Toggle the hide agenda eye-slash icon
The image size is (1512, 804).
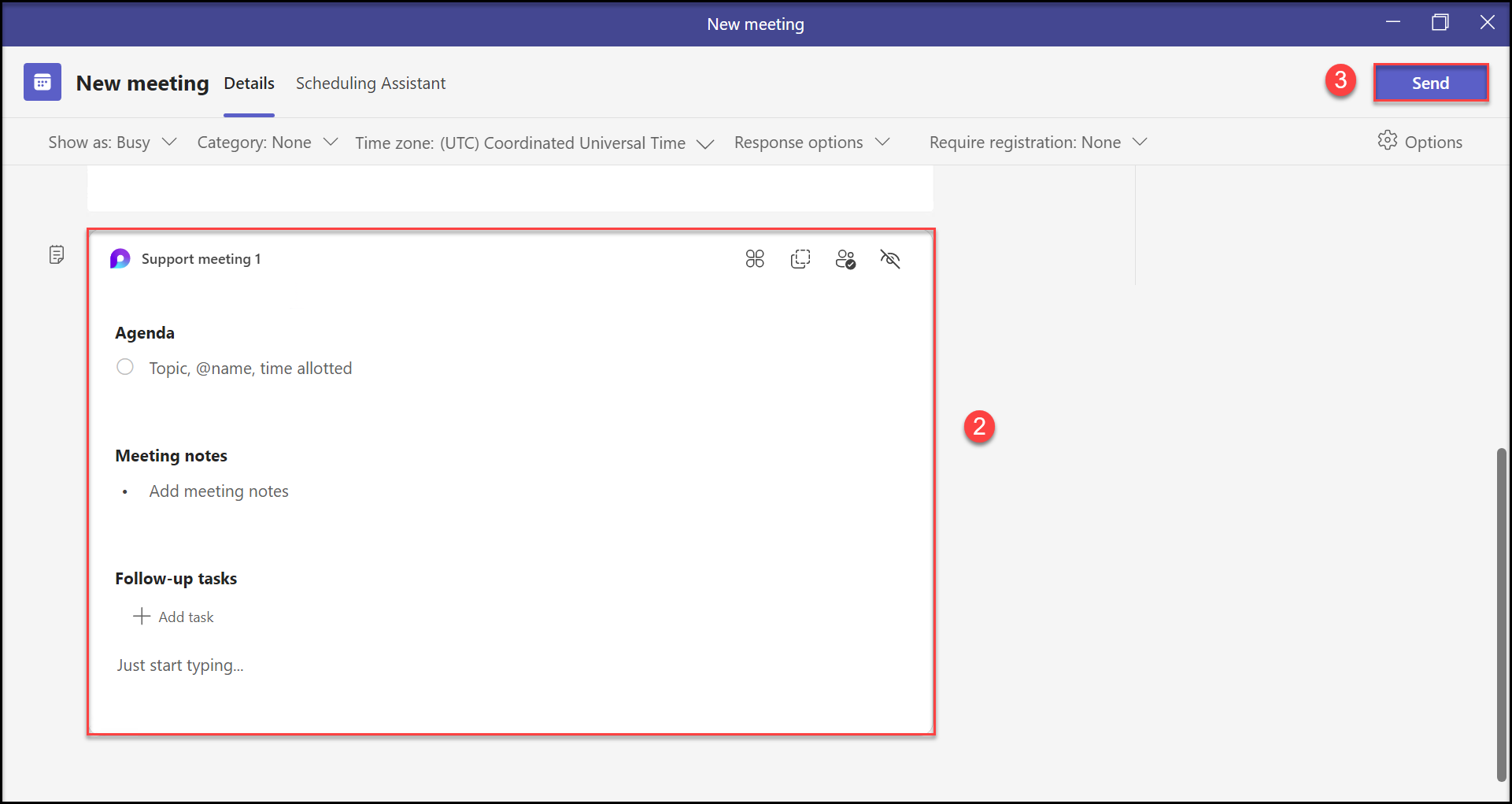890,259
